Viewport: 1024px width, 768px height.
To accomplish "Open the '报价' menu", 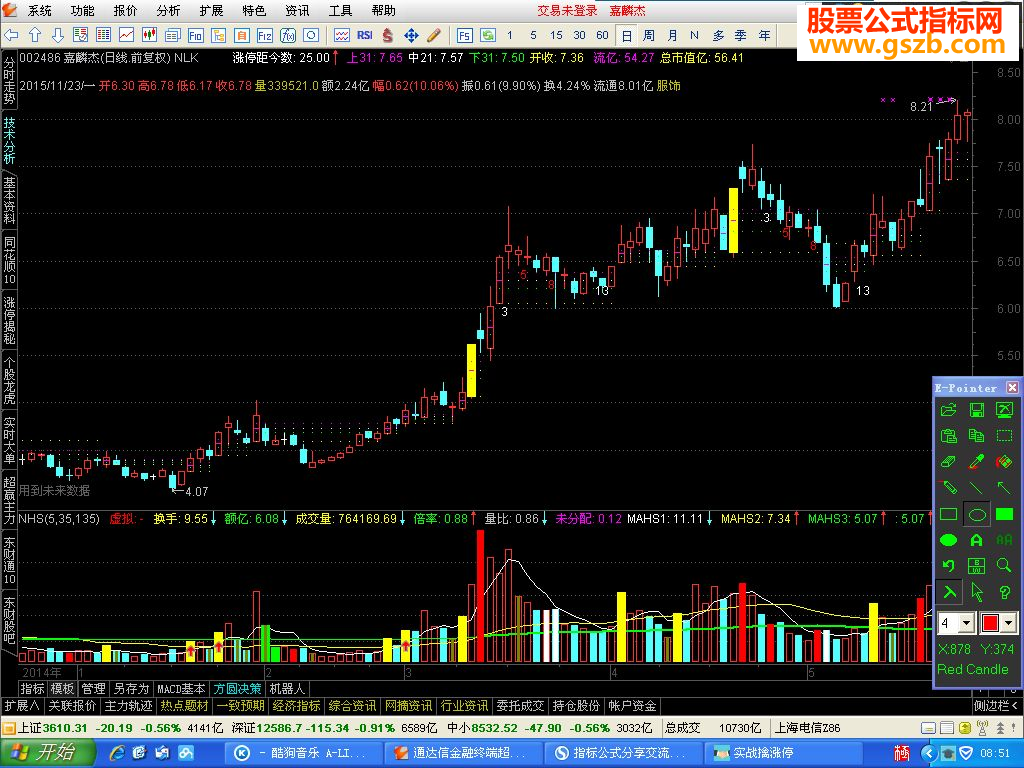I will coord(125,10).
